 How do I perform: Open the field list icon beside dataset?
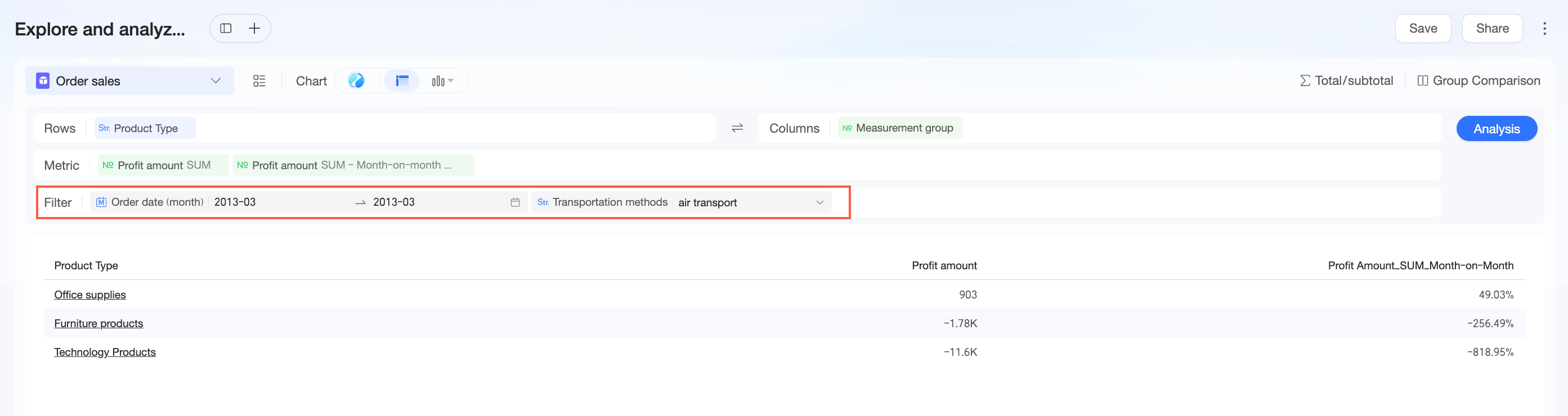point(259,81)
